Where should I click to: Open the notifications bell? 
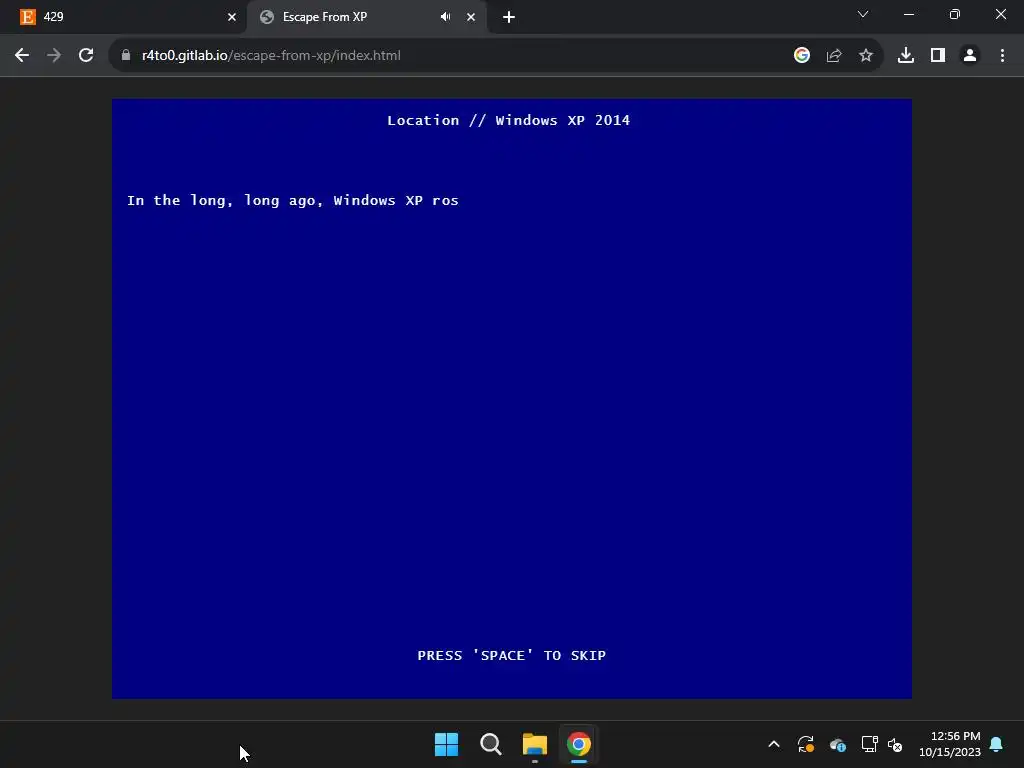997,744
